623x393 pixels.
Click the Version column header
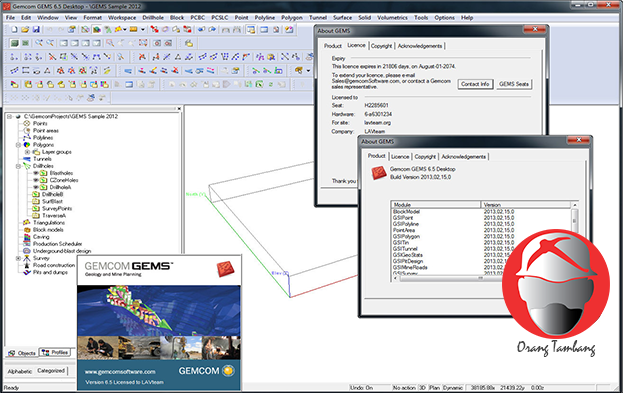click(526, 205)
